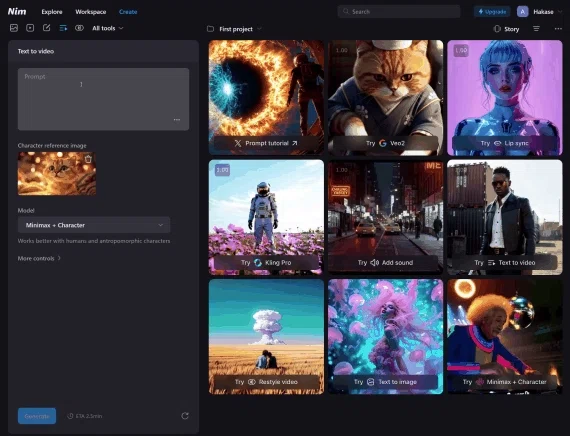Screen dimensions: 570x436
Task: Delete the character reference image with trash icon
Action: click(88, 159)
